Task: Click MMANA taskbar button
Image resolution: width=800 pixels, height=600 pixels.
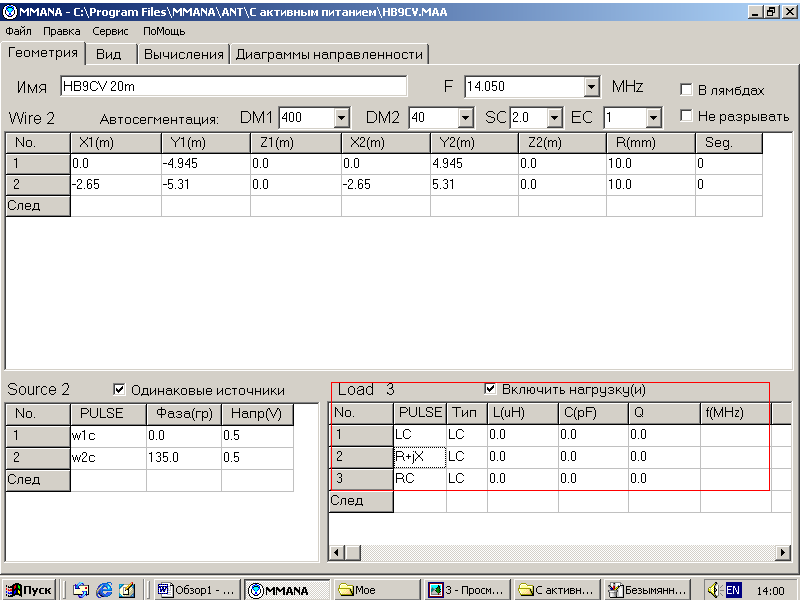Action: (287, 590)
